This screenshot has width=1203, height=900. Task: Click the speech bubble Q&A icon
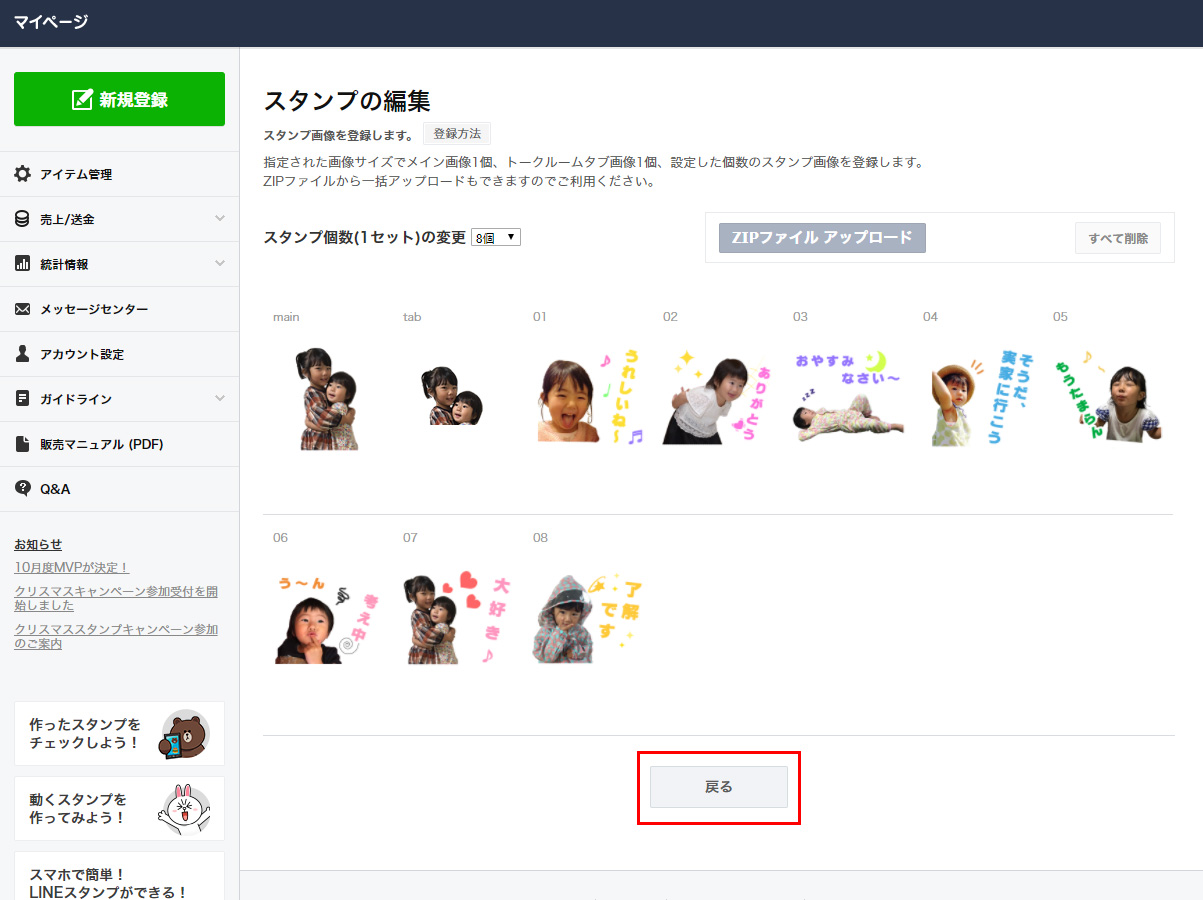[22, 489]
